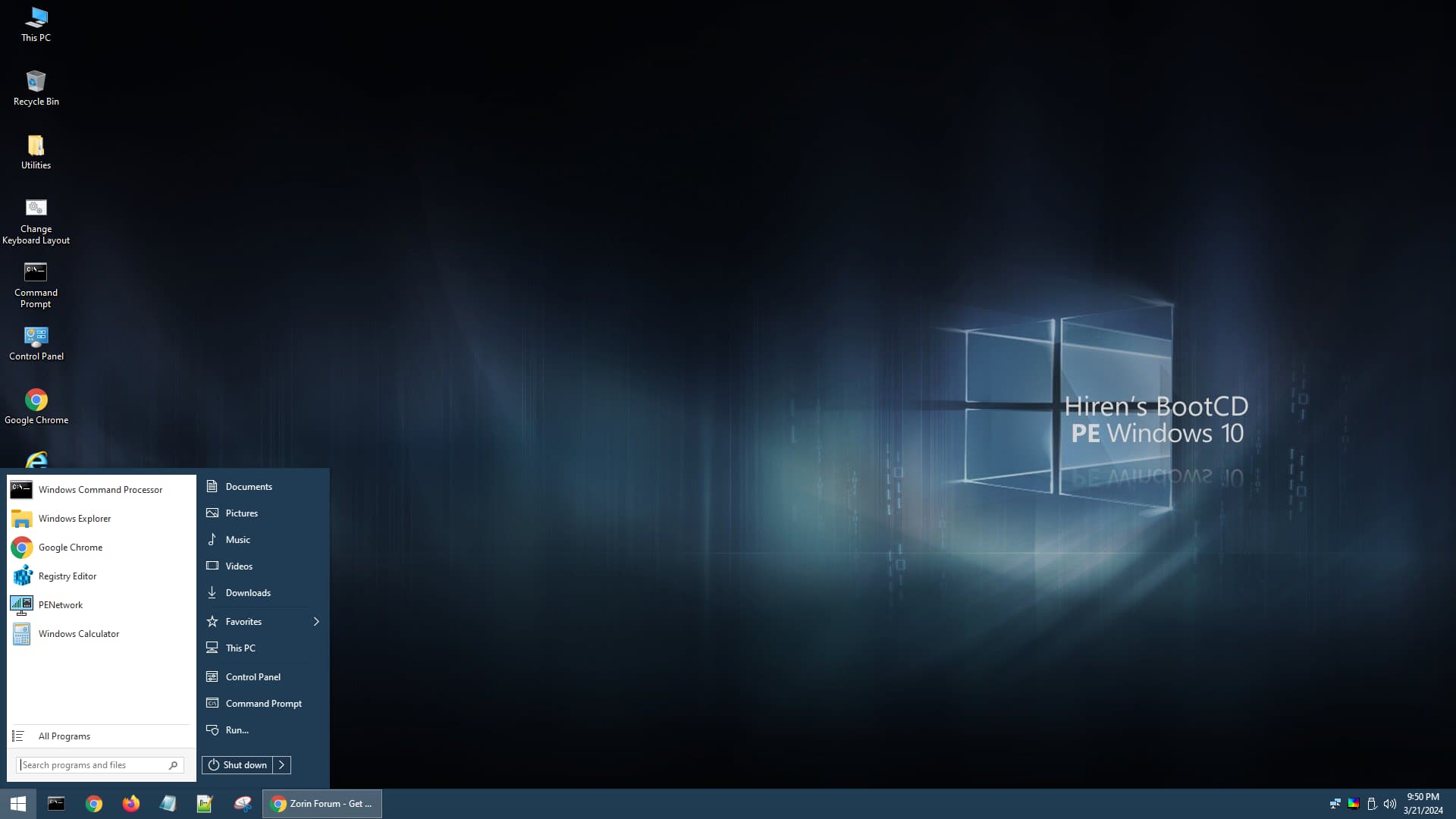Expand the Favorites submenu arrow

coord(316,622)
